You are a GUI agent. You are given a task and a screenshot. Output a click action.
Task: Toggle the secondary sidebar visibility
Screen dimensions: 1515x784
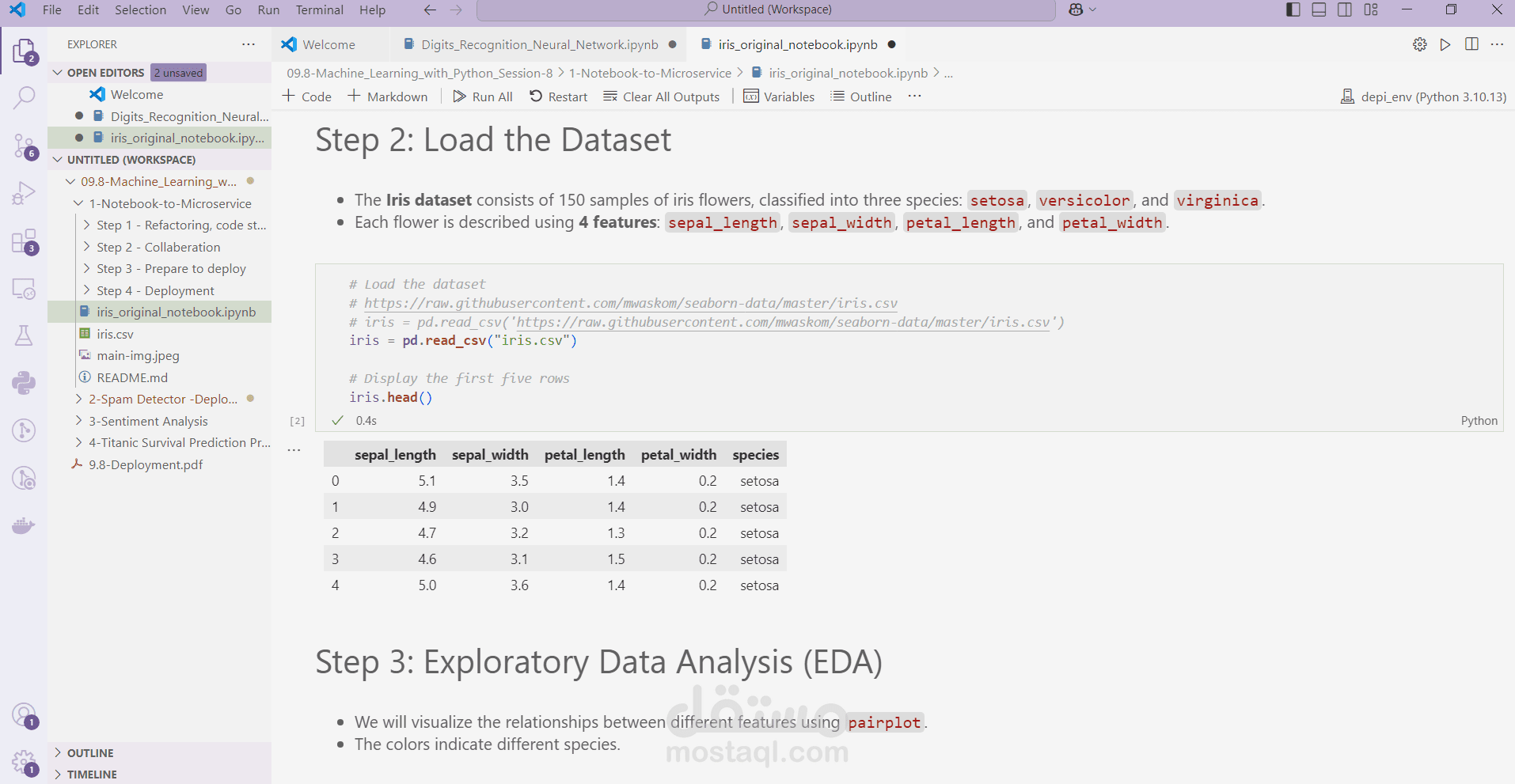(1345, 9)
